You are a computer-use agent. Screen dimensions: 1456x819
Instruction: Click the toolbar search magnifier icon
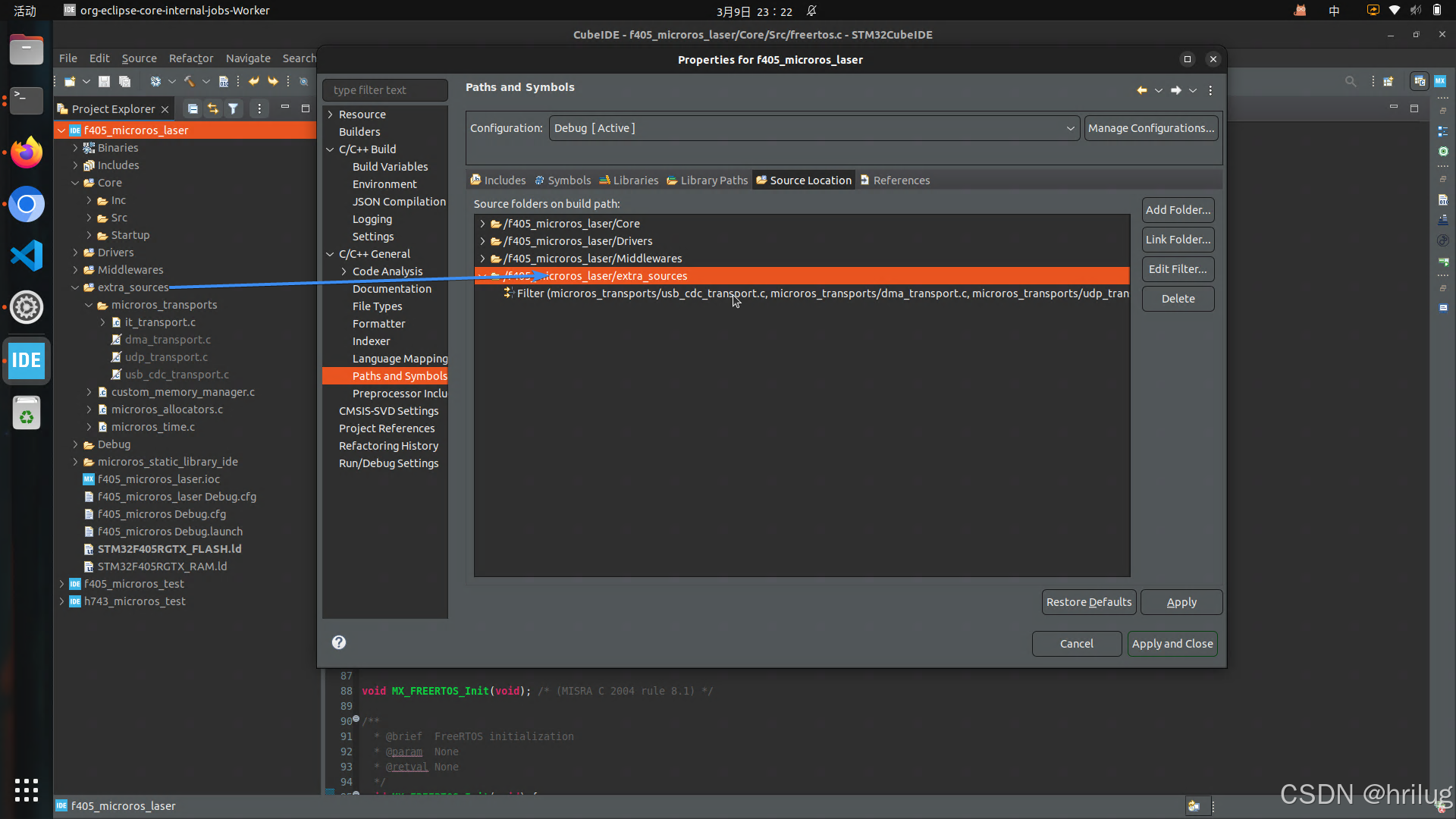tap(1351, 81)
